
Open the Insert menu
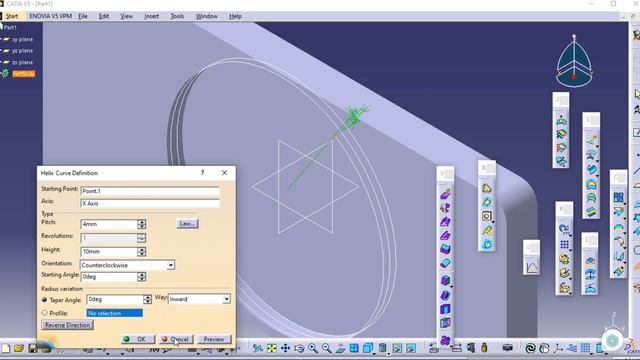click(x=151, y=16)
